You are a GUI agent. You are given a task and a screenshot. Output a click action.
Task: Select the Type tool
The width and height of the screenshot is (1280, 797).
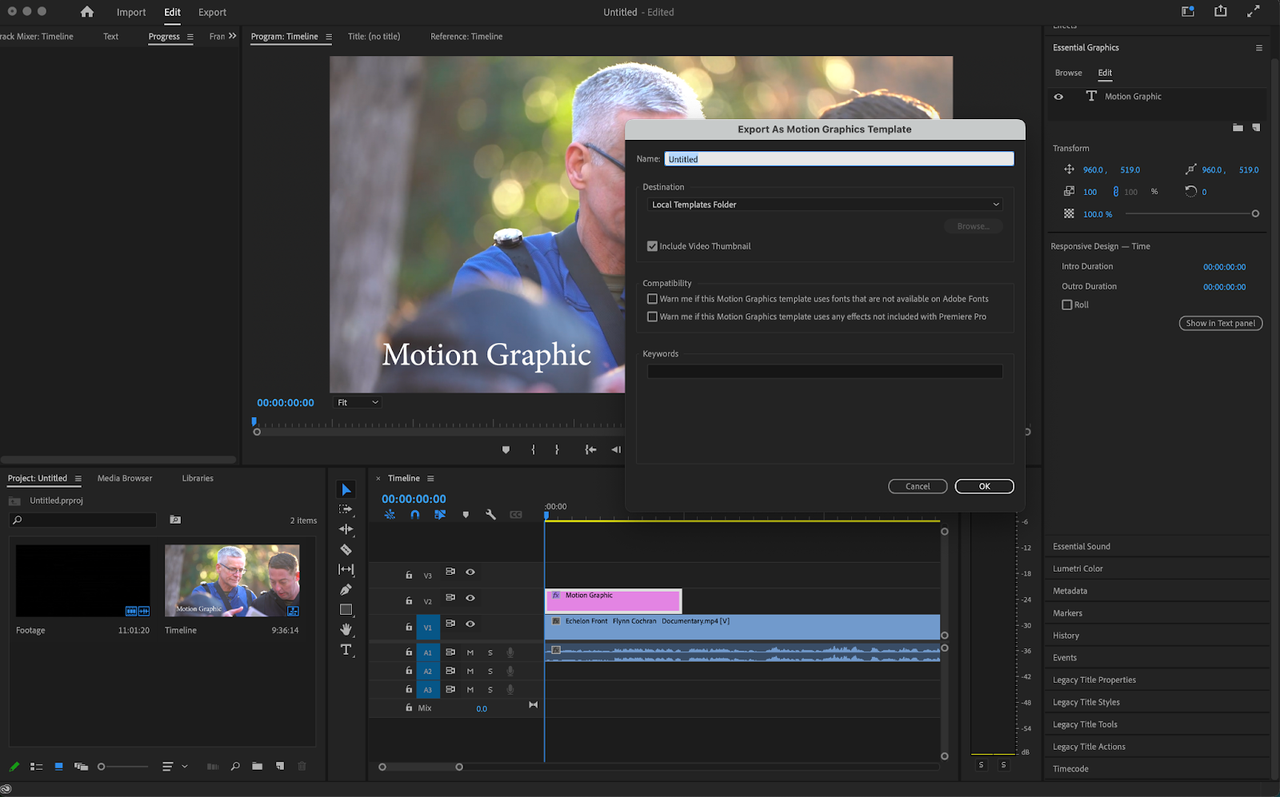click(347, 649)
